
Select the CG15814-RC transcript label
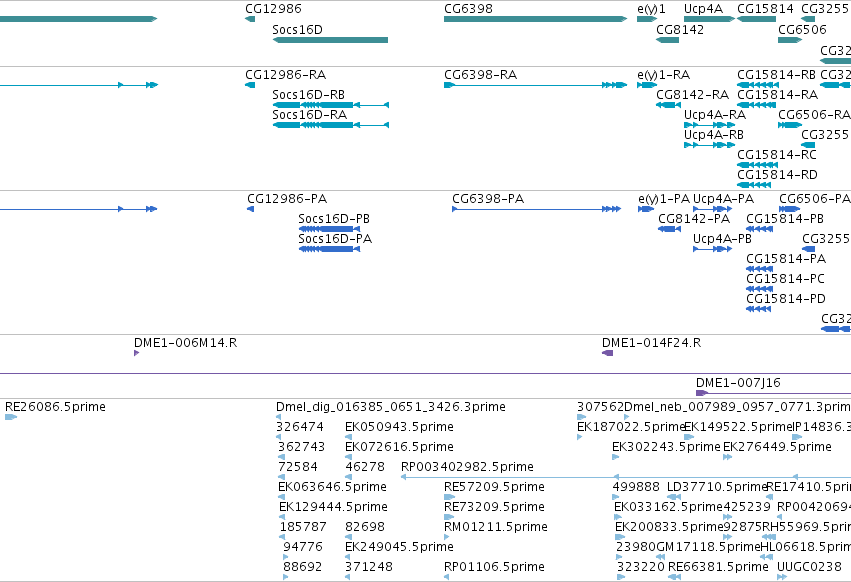777,155
